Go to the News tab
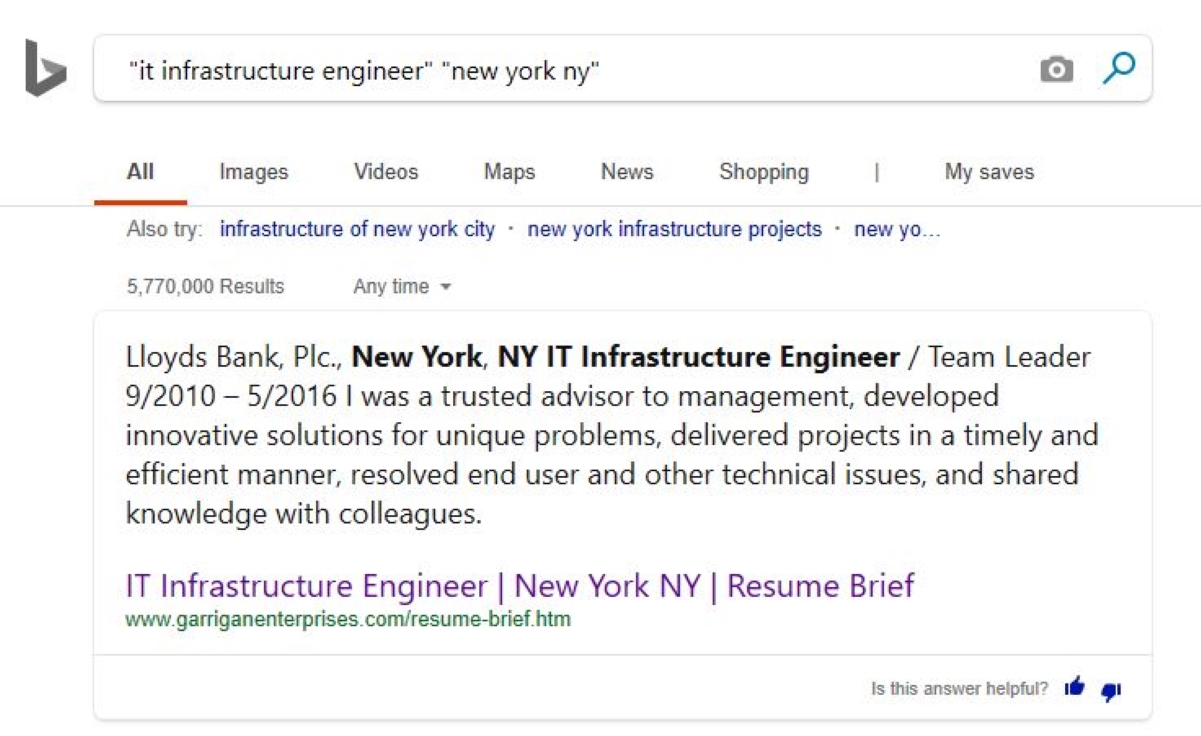Screen dimensions: 1201x736 pyautogui.click(x=627, y=172)
